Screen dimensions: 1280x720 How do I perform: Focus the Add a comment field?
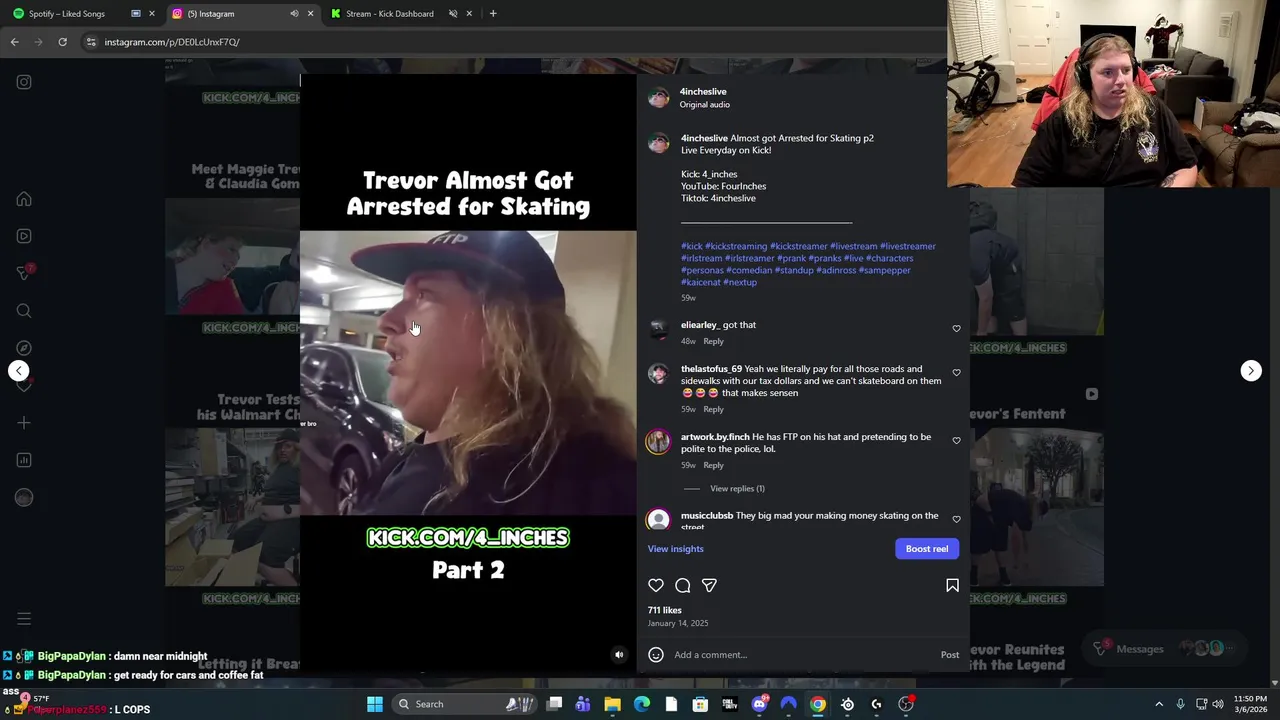[800, 655]
